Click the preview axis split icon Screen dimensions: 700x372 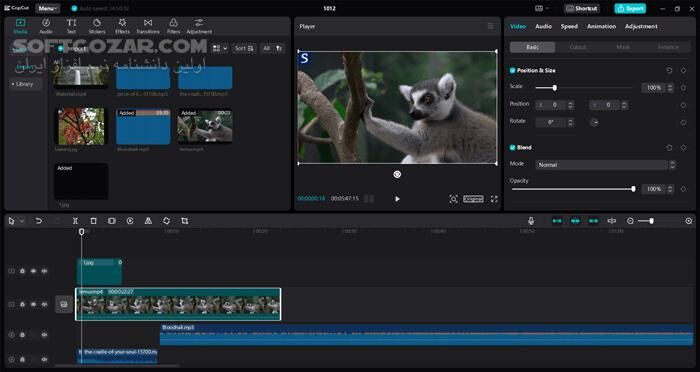(x=612, y=221)
